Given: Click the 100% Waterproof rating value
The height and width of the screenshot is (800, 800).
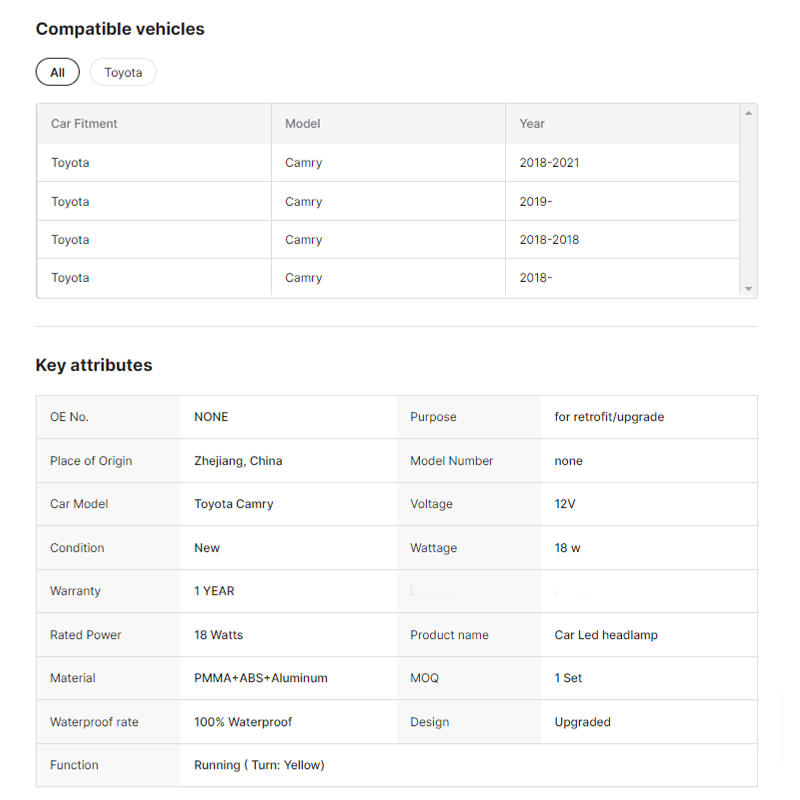Looking at the screenshot, I should click(243, 722).
